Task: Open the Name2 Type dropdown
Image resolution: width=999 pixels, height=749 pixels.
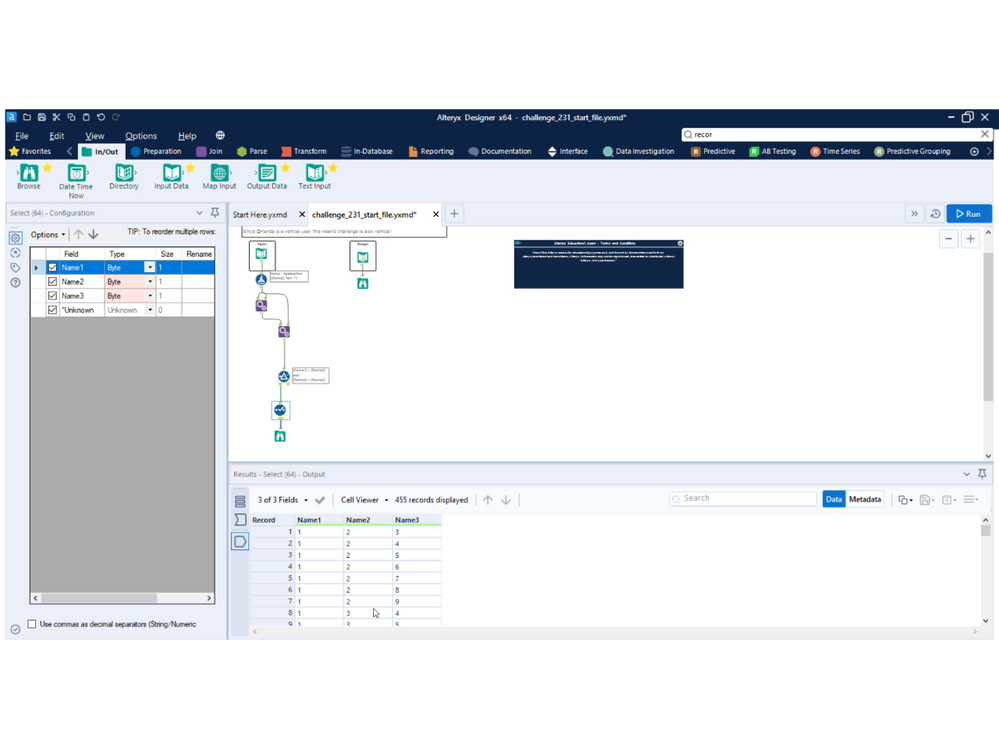Action: pyautogui.click(x=150, y=282)
